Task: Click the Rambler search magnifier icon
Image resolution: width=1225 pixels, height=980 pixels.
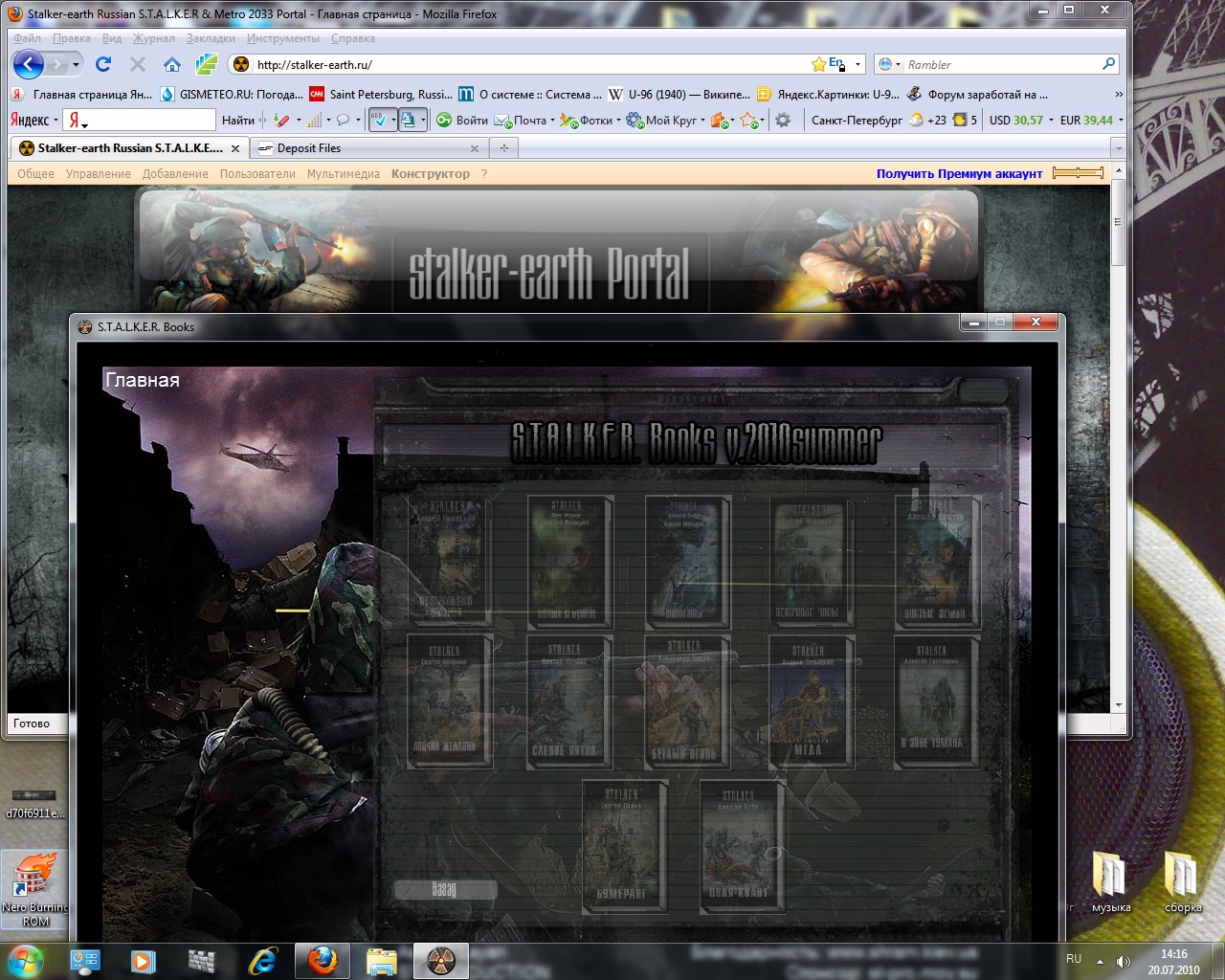Action: click(x=1108, y=64)
